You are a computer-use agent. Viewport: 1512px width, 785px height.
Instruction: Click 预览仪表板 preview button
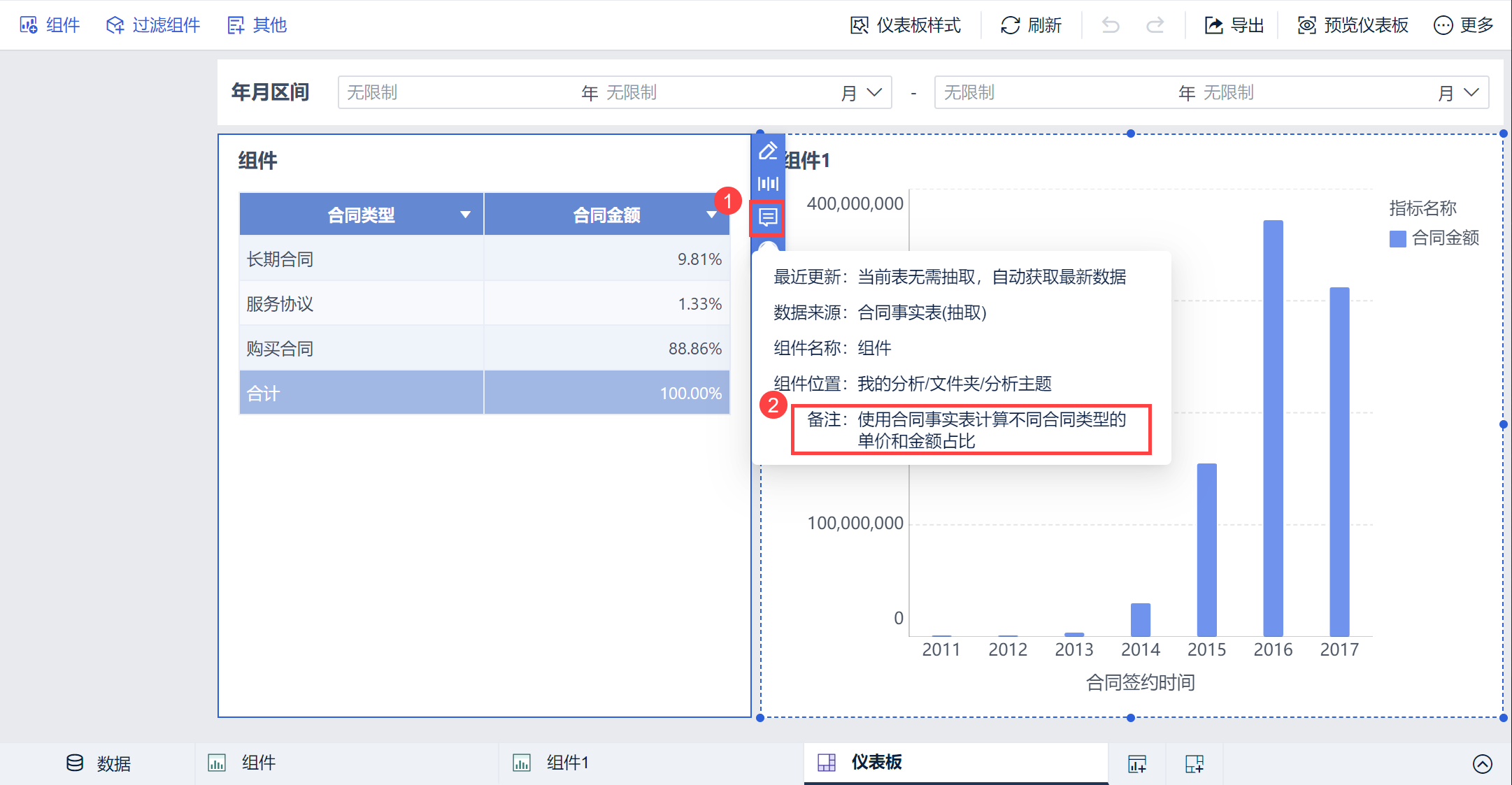click(1353, 25)
